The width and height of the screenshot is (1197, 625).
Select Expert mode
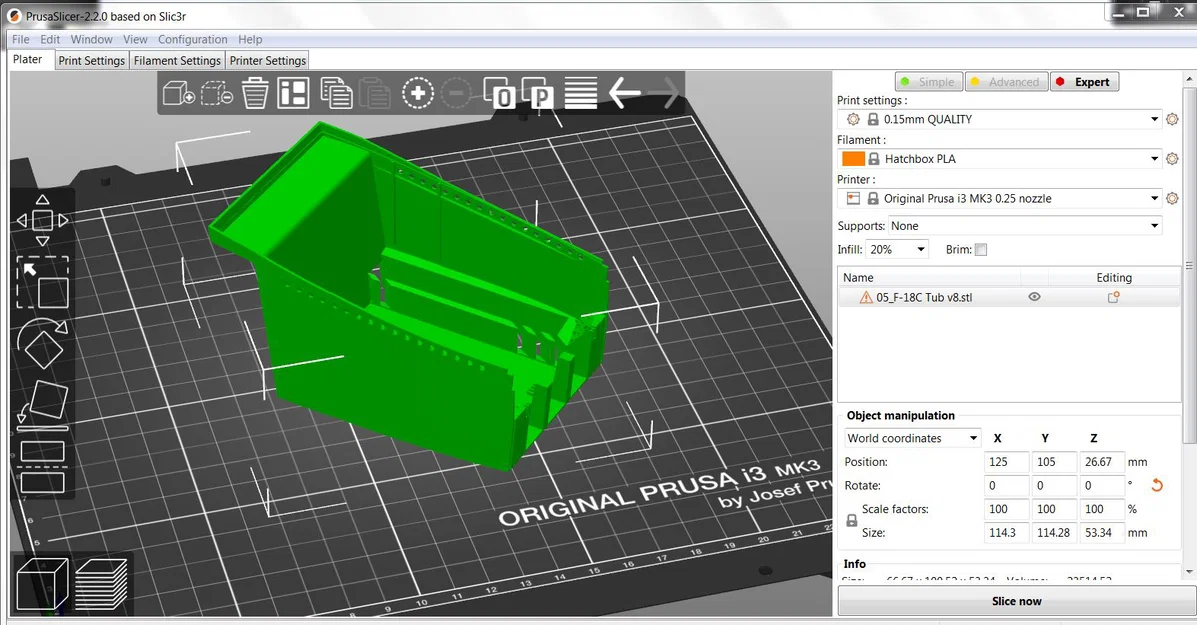tap(1084, 82)
